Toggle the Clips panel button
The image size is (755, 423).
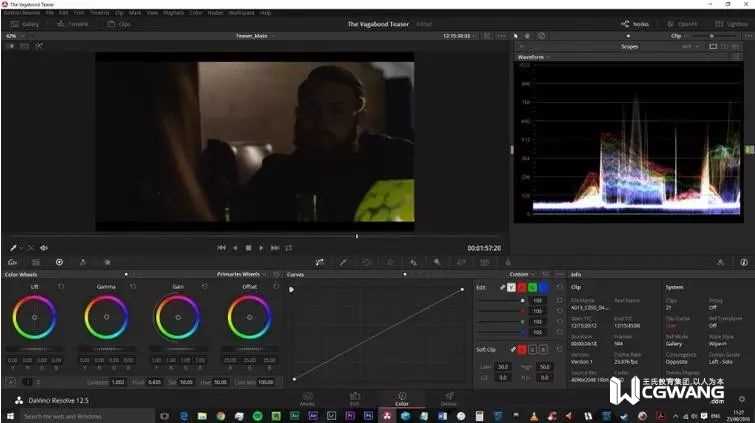click(x=119, y=24)
